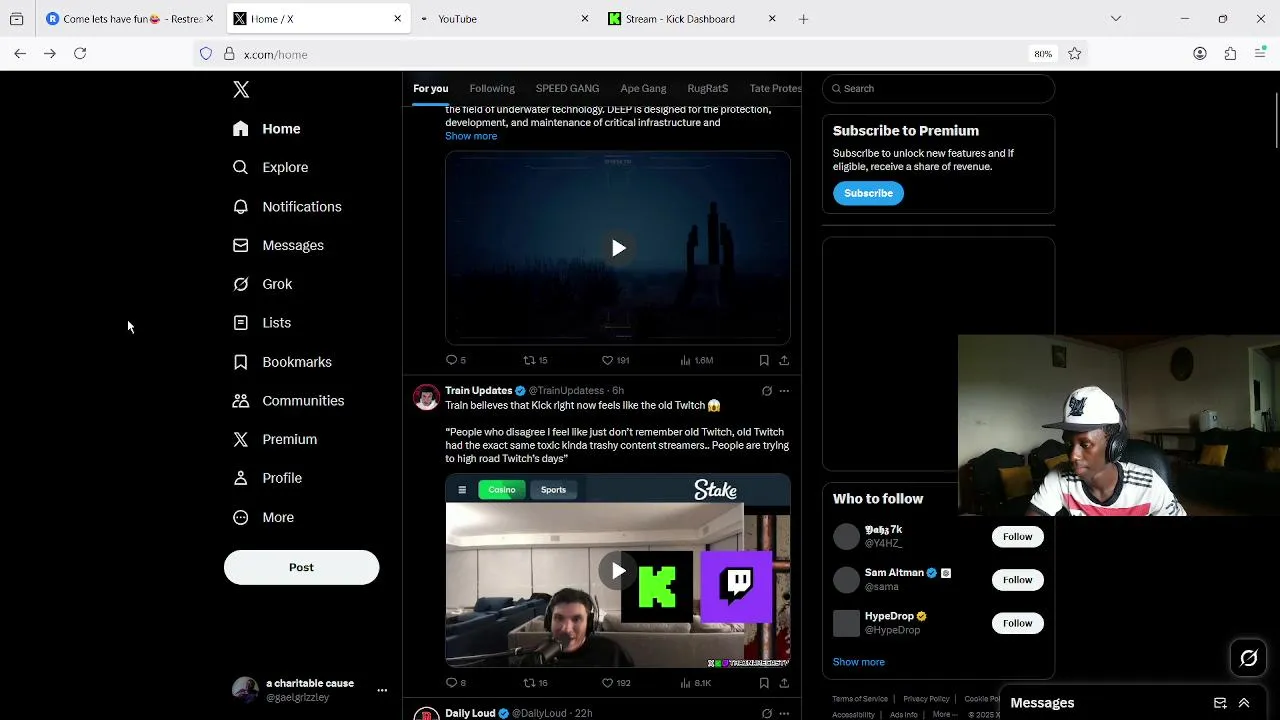Show more accounts to follow
Viewport: 1280px width, 720px height.
pyautogui.click(x=858, y=662)
